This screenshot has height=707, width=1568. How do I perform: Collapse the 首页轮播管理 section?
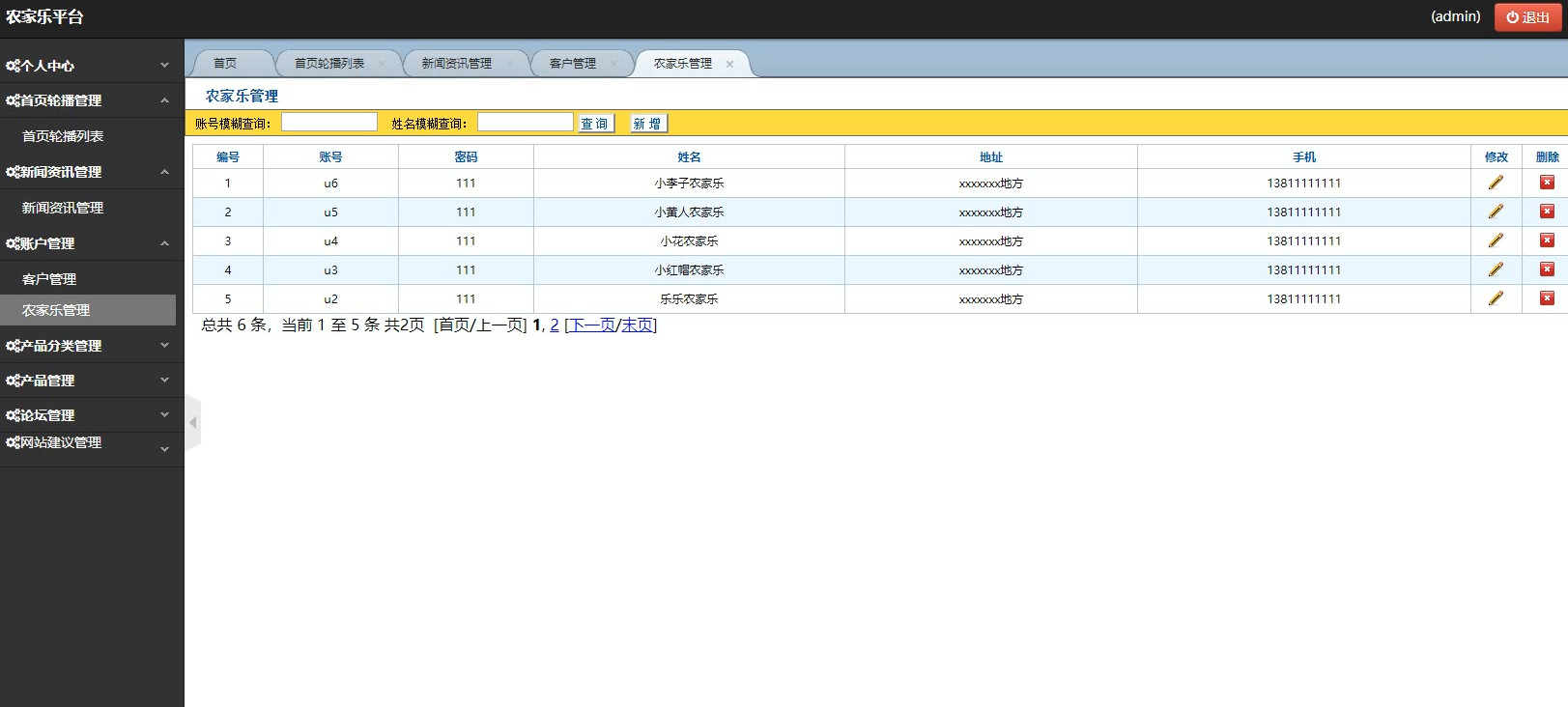click(x=92, y=100)
